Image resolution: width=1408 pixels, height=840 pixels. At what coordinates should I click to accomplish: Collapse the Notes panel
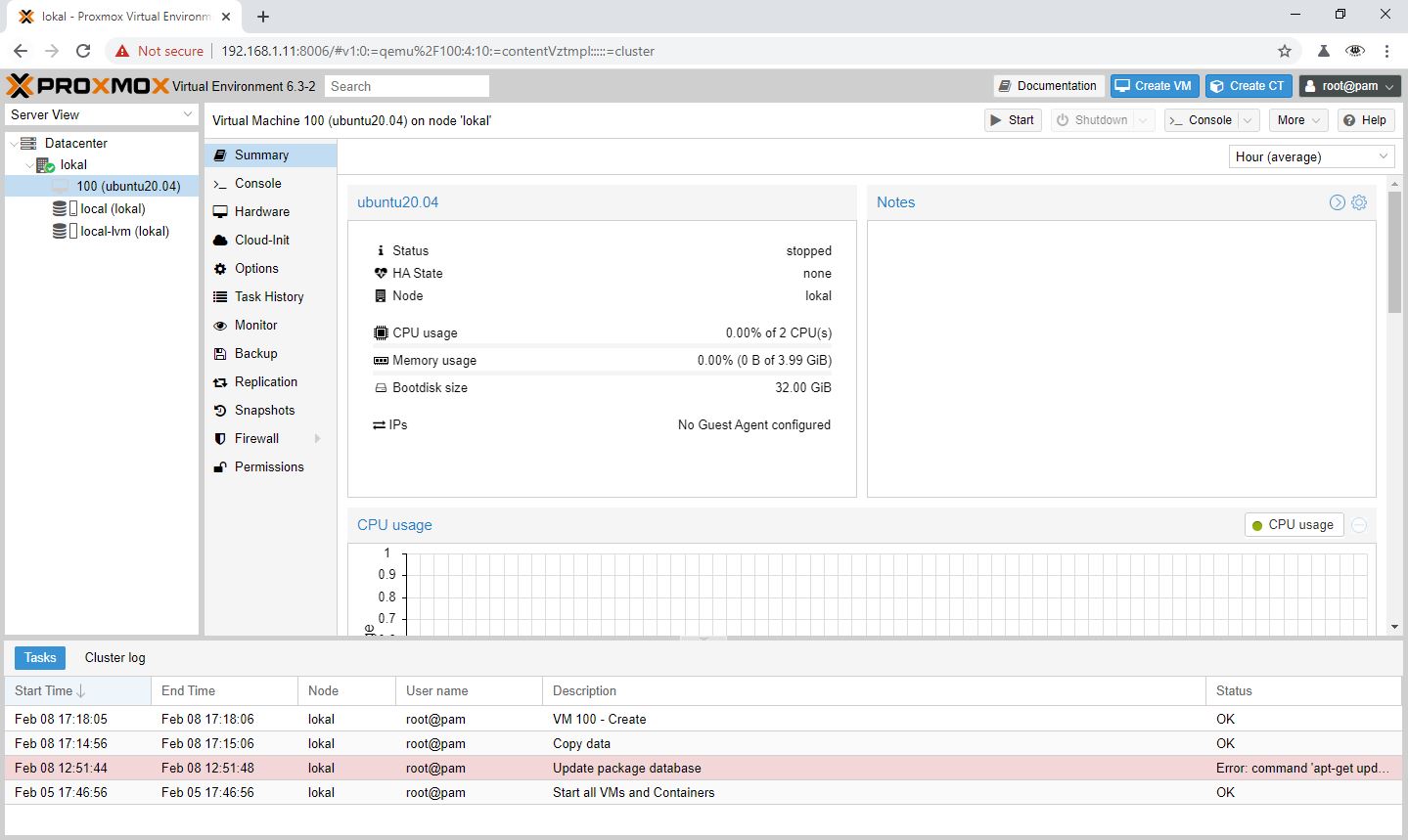coord(1337,202)
